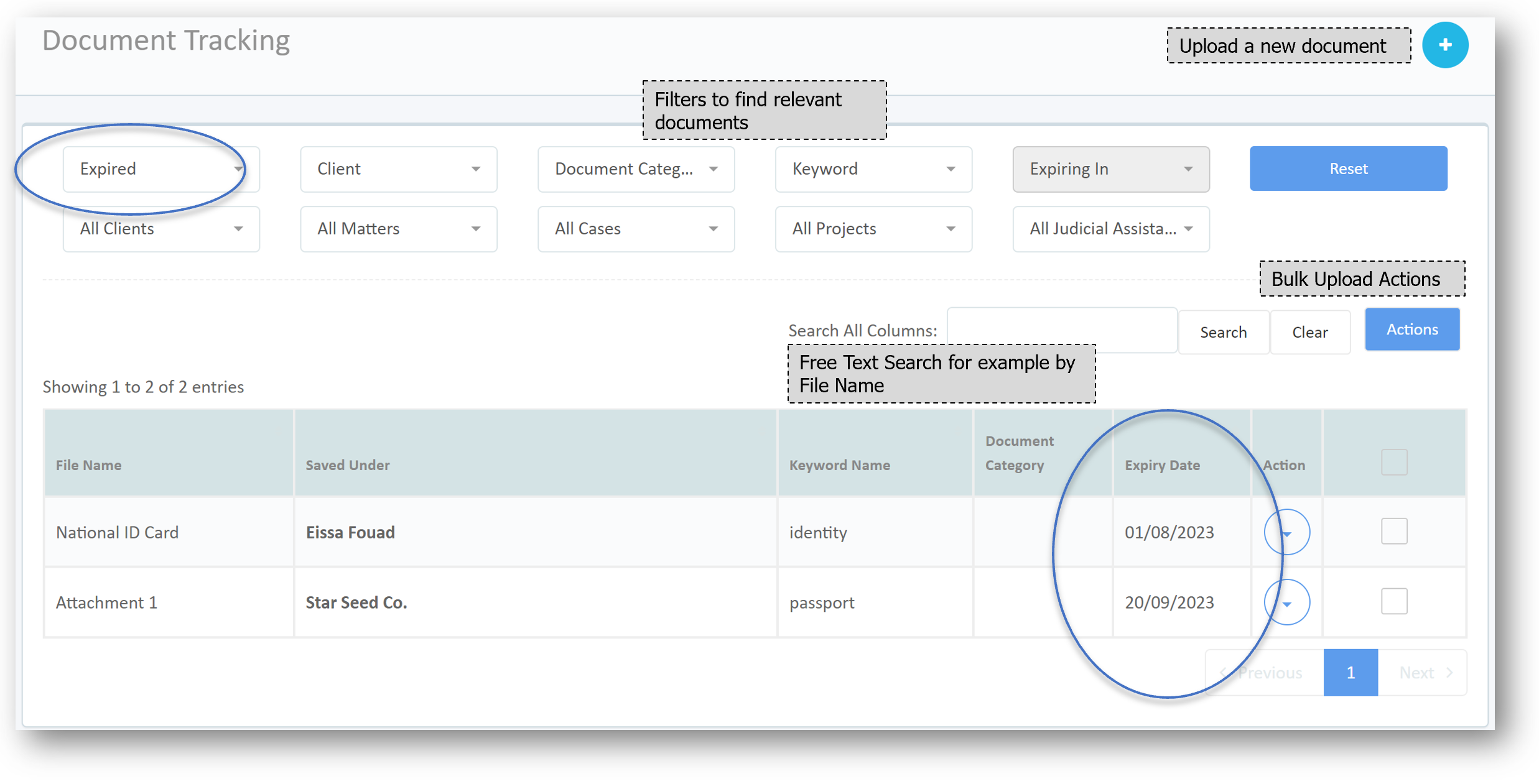Image resolution: width=1539 pixels, height=784 pixels.
Task: Click the Search button
Action: (x=1223, y=332)
